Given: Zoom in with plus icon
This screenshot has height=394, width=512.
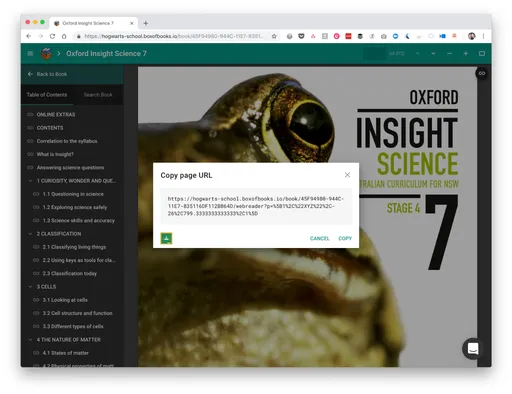Looking at the screenshot, I should pyautogui.click(x=466, y=54).
